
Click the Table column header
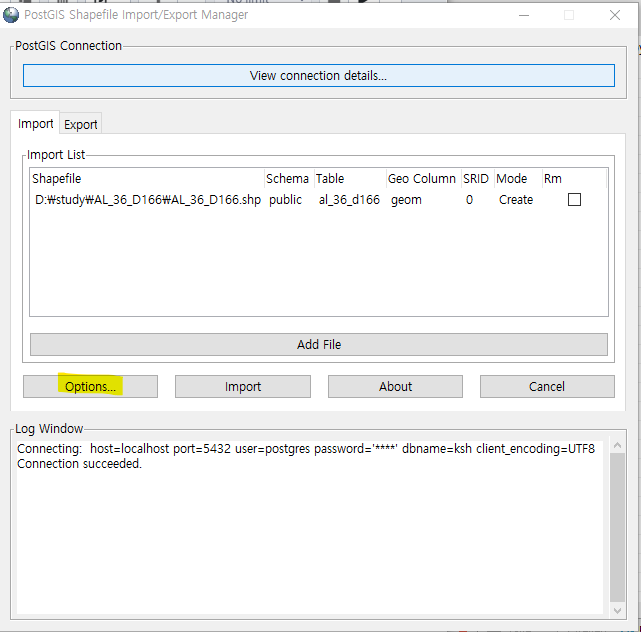[x=350, y=179]
